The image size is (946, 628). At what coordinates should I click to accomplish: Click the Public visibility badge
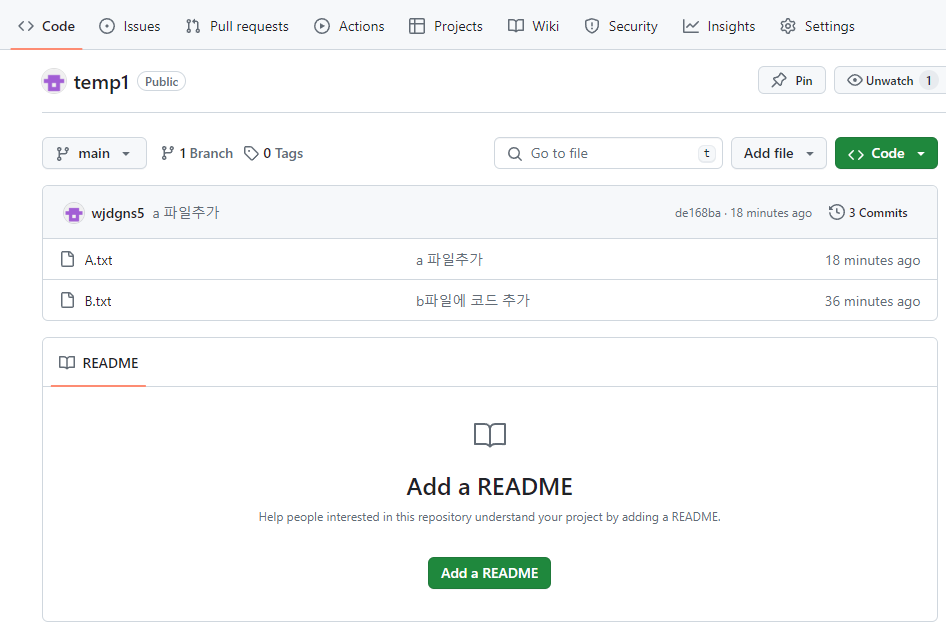[162, 81]
